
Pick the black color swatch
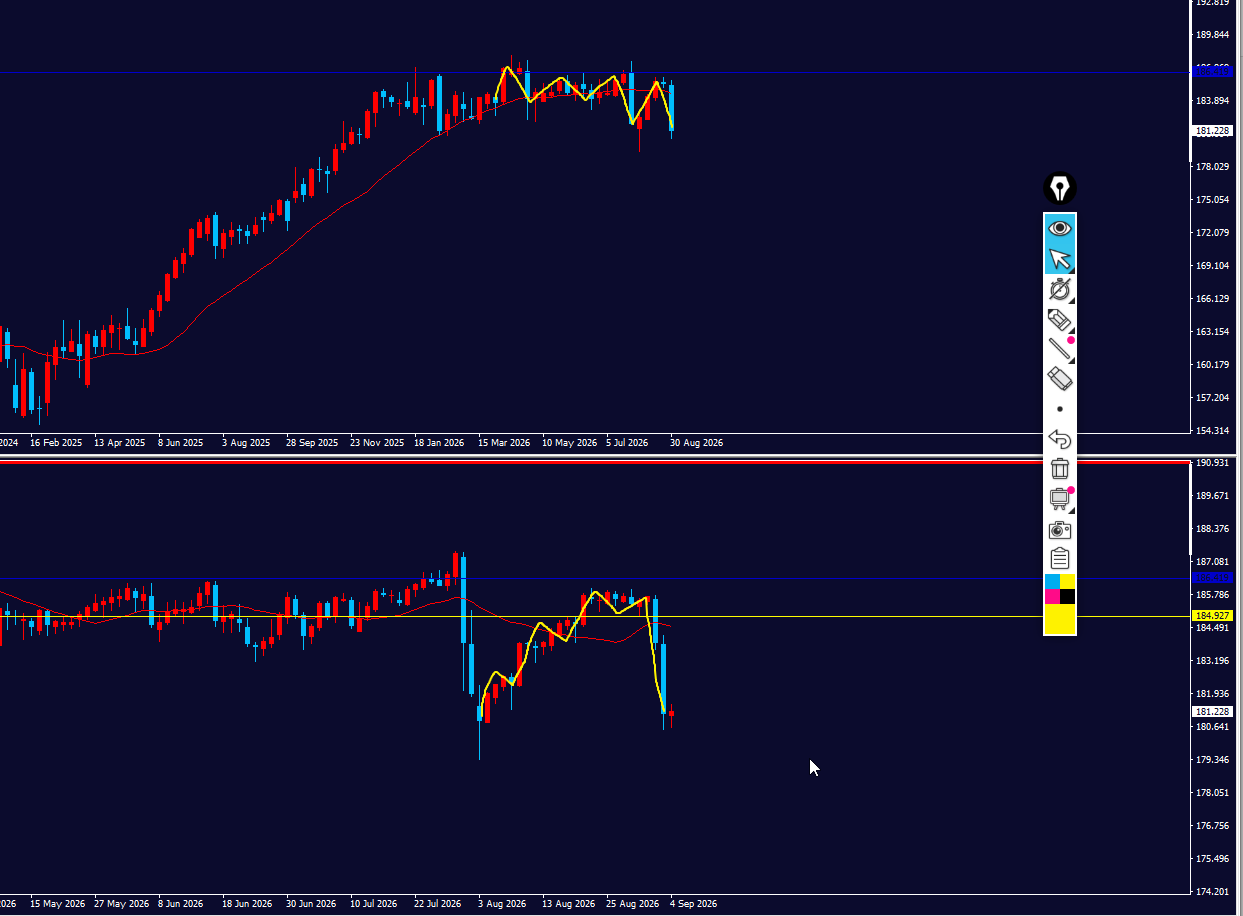click(x=1067, y=597)
